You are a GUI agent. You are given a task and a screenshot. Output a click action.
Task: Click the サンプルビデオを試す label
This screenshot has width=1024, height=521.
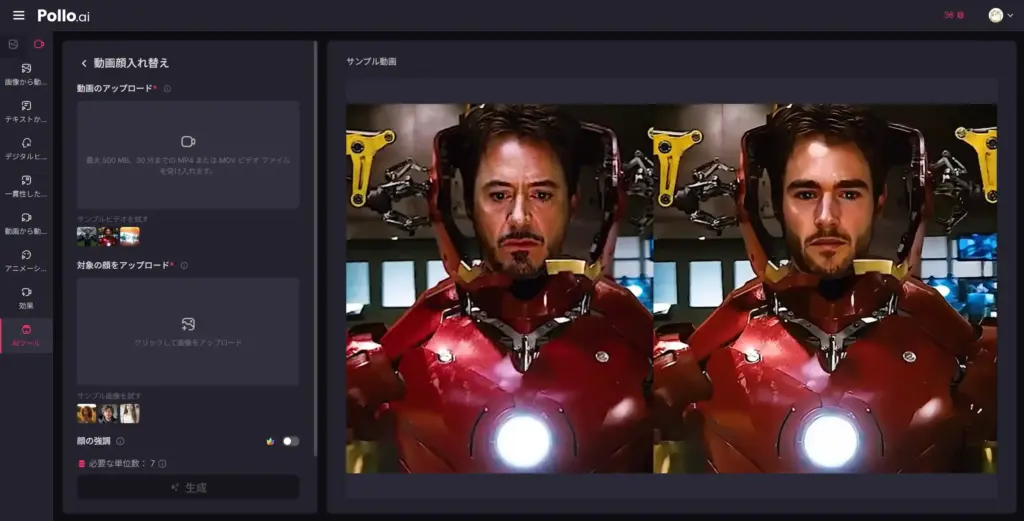coord(112,219)
